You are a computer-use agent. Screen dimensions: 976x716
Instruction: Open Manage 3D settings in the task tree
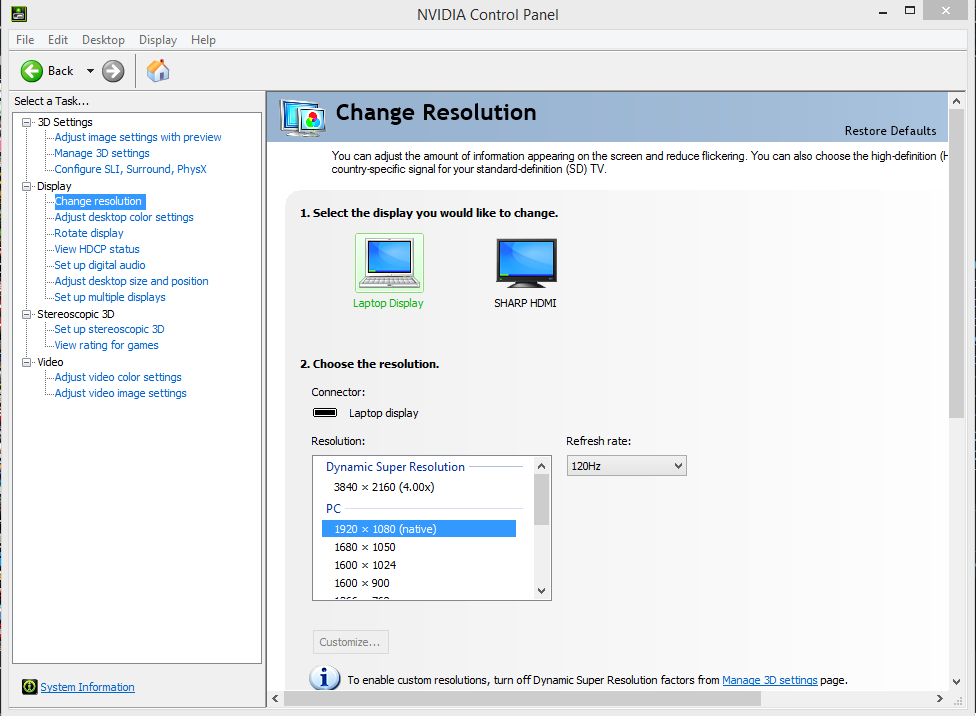coord(101,153)
